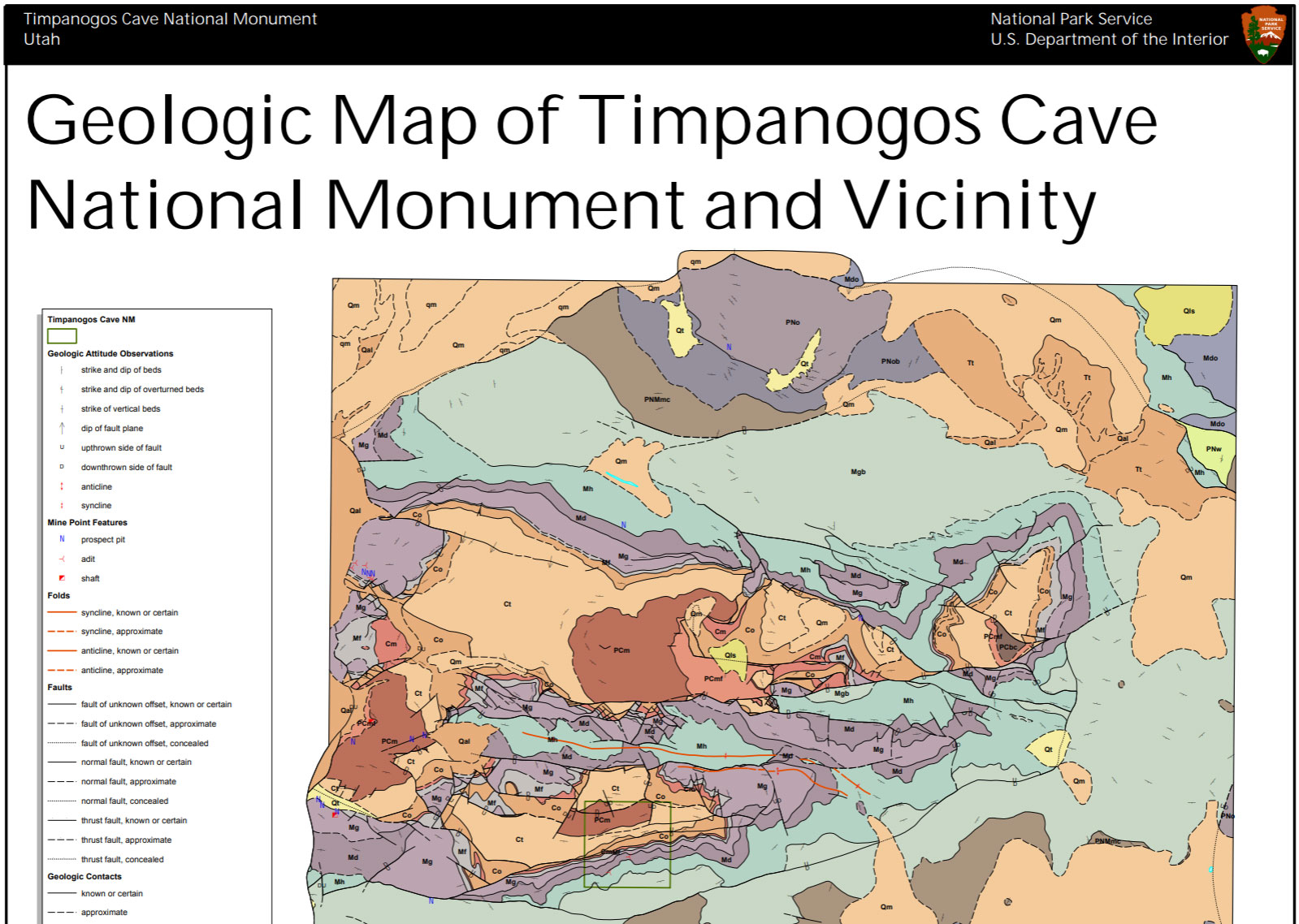This screenshot has height=924, width=1299.
Task: Click the 'Geologic Contacts' legend heading
Action: pos(84,876)
